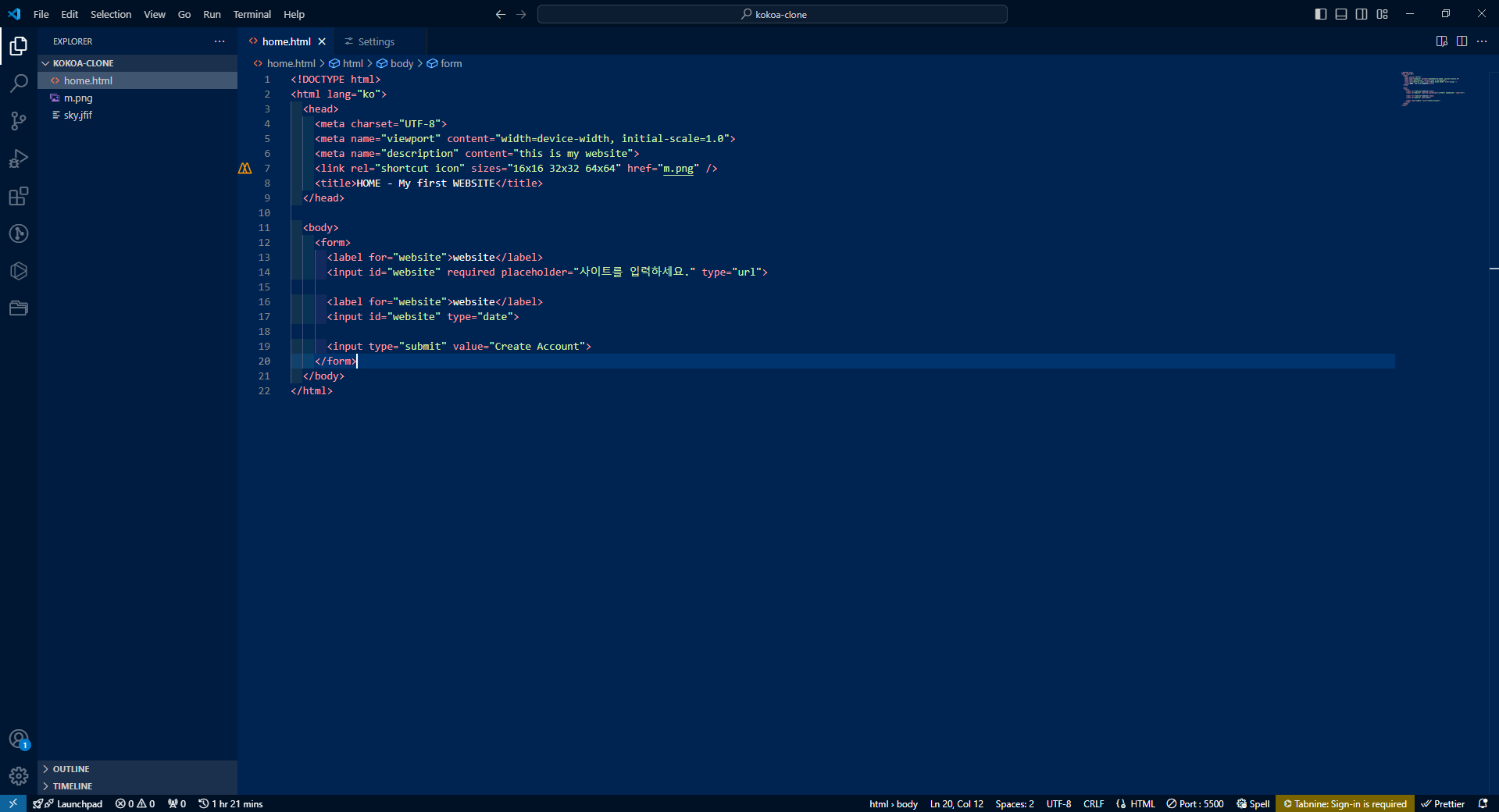Open the Run and Debug view
Viewport: 1499px width, 812px height.
coord(19,158)
